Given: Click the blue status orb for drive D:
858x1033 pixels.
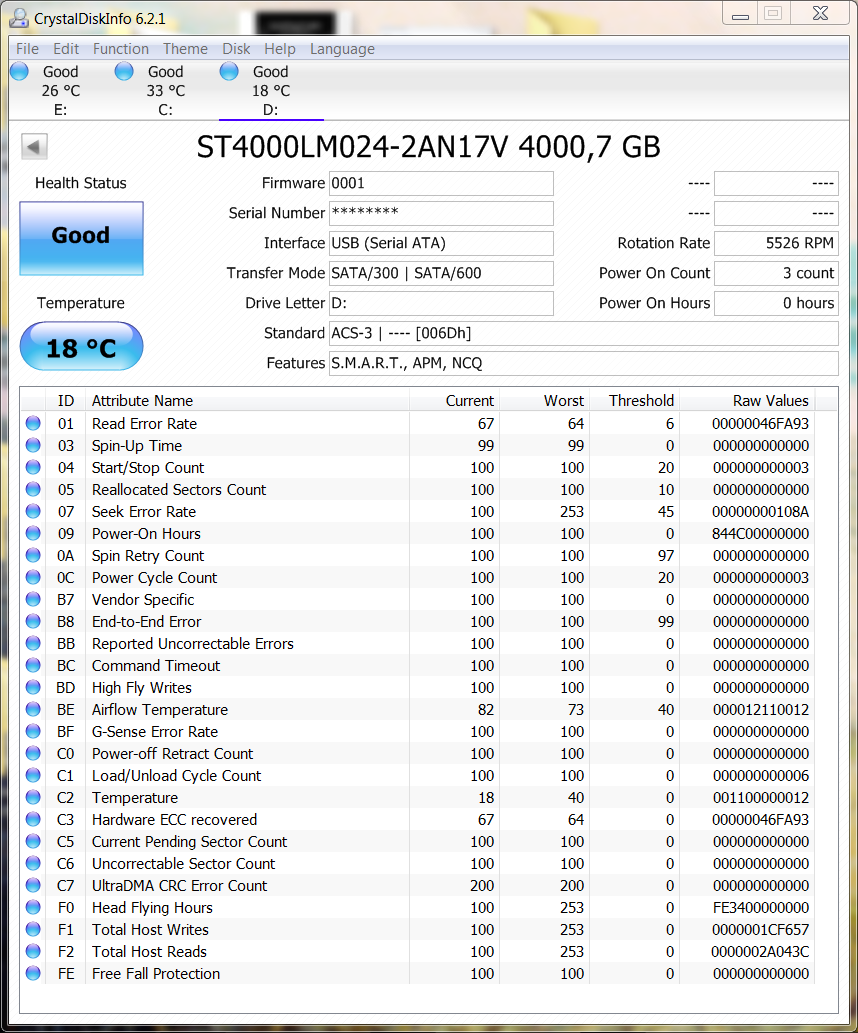Looking at the screenshot, I should (x=229, y=71).
